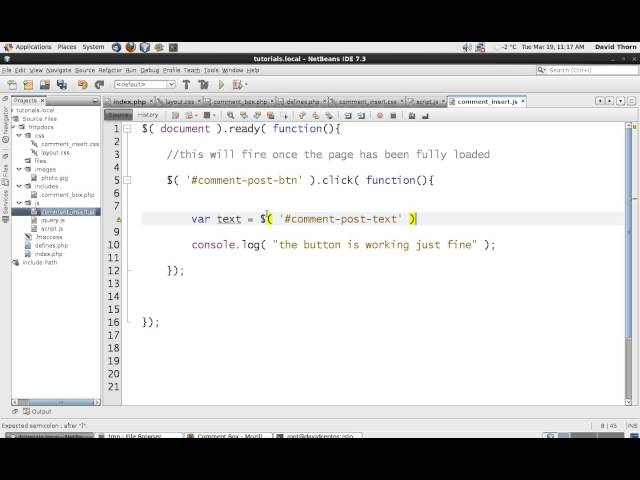Screen dimensions: 640x480
Task: Open the document list dropdown arrow
Action: pos(620,101)
